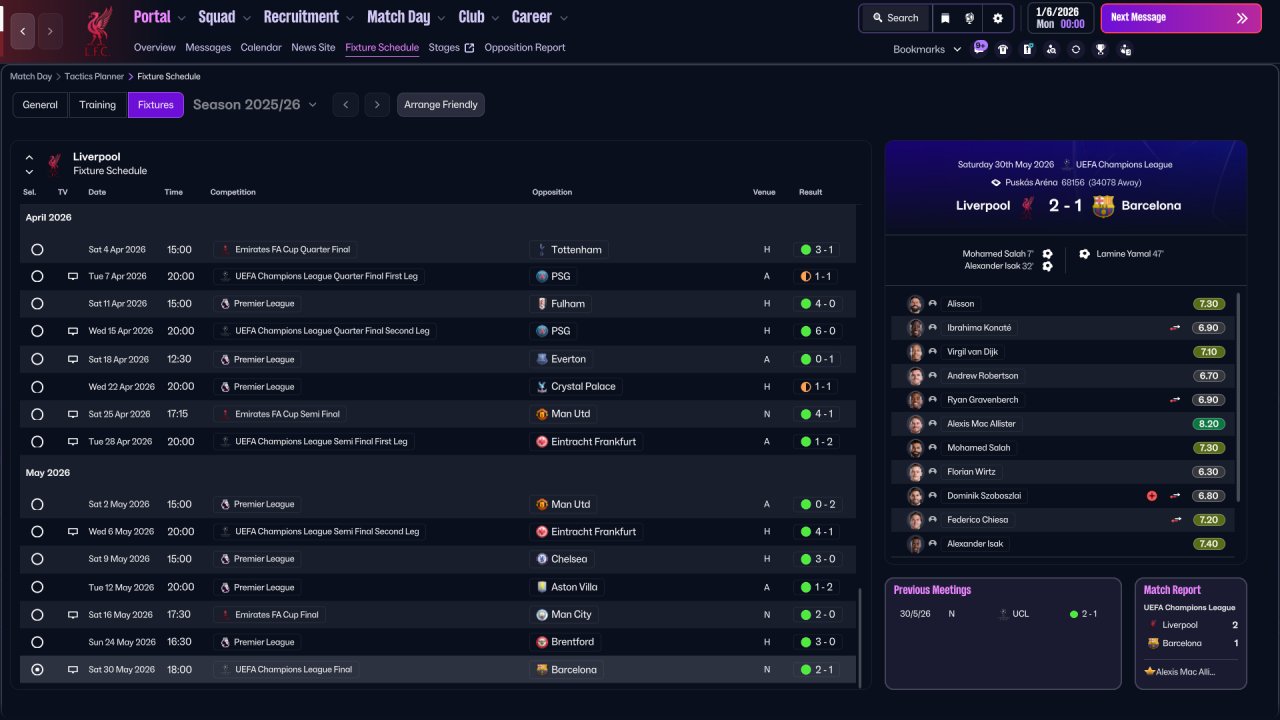
Task: Select the Fulham 11 Apr fixture radio button
Action: 37,304
